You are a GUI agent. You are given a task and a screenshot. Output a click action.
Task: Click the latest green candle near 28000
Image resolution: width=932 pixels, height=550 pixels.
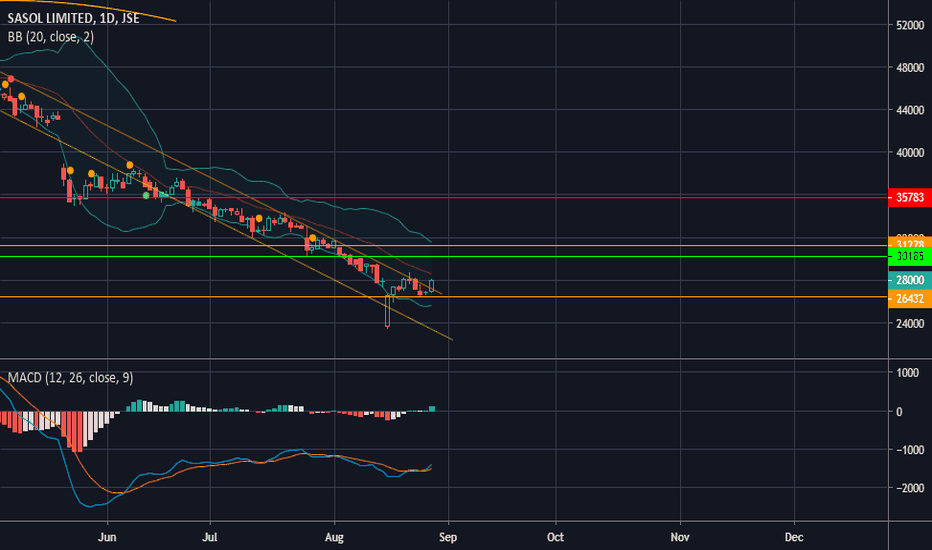tap(432, 285)
